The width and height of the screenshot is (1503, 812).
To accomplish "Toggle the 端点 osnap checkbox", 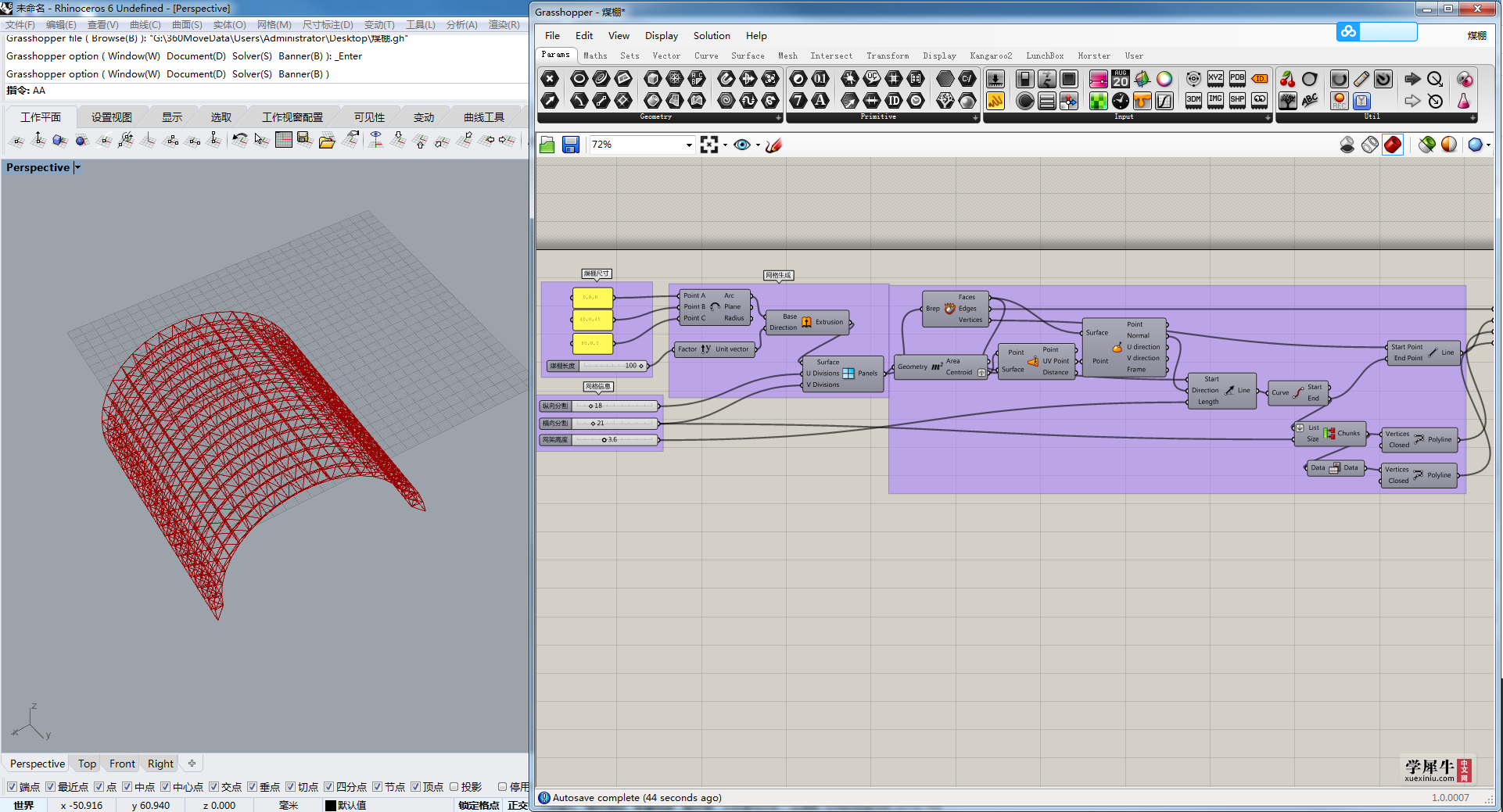I will tap(12, 787).
